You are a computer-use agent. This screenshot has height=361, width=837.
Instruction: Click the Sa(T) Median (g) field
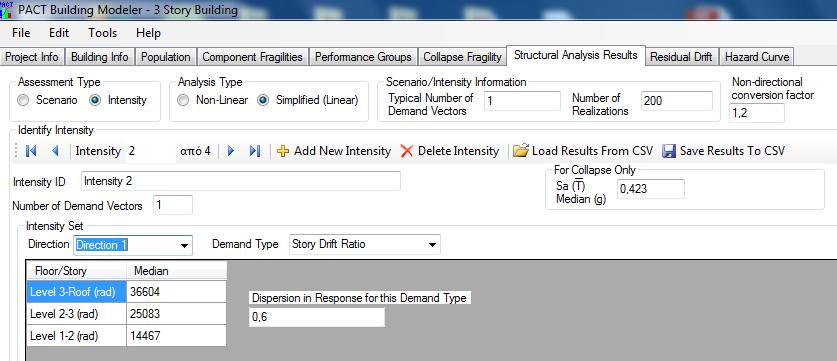click(x=651, y=189)
